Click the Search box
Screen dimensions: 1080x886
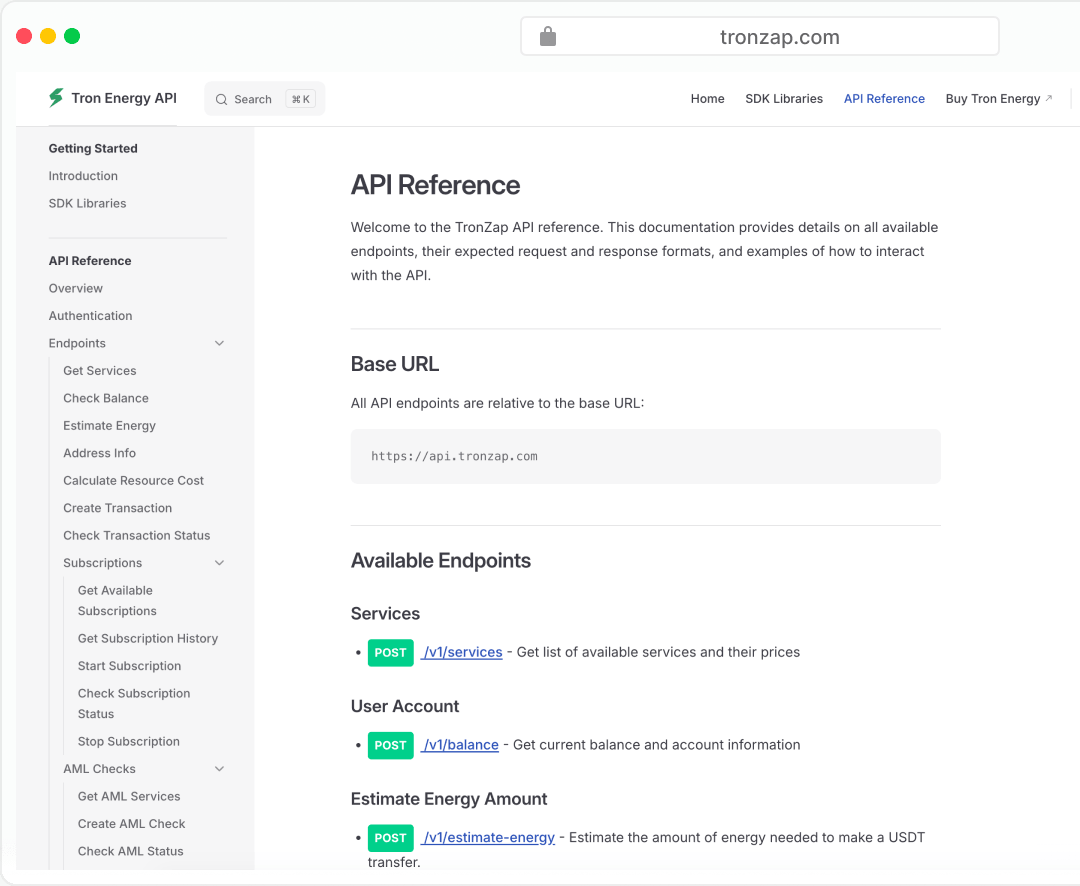tap(264, 99)
